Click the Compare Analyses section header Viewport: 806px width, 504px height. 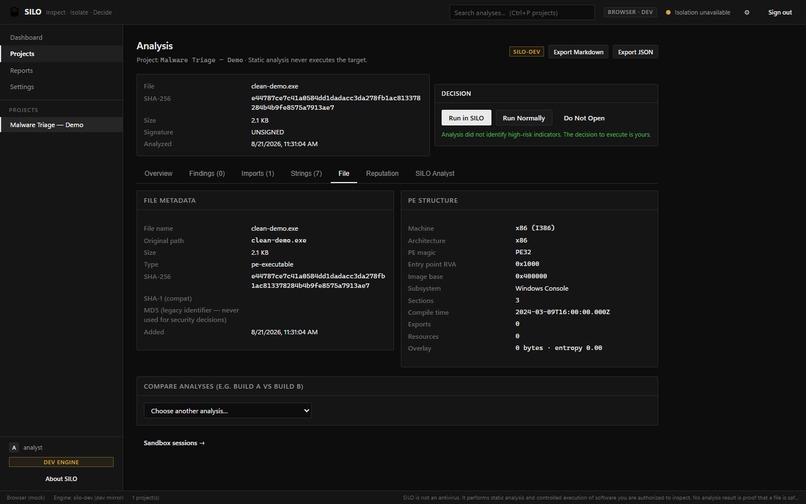[397, 386]
